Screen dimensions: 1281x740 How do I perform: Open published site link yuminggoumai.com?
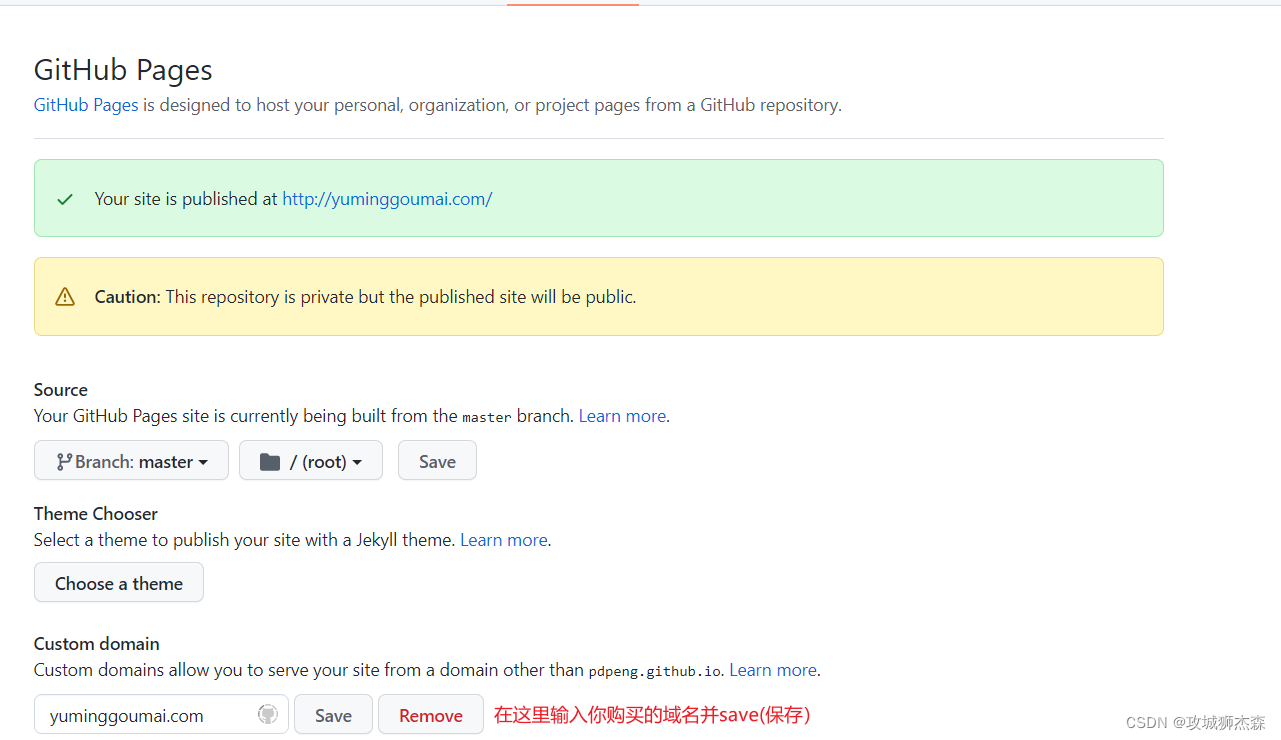[387, 199]
